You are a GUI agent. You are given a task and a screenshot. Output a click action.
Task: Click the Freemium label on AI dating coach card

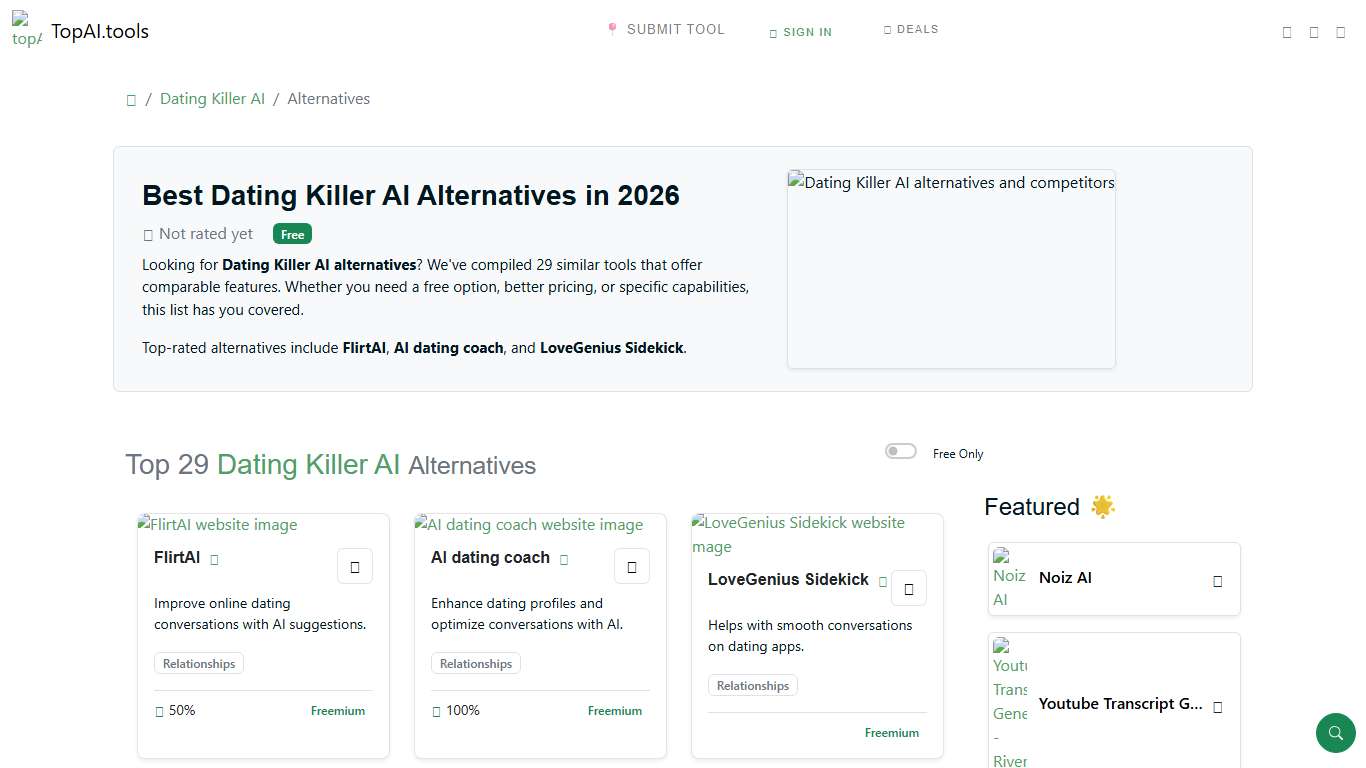click(x=614, y=710)
